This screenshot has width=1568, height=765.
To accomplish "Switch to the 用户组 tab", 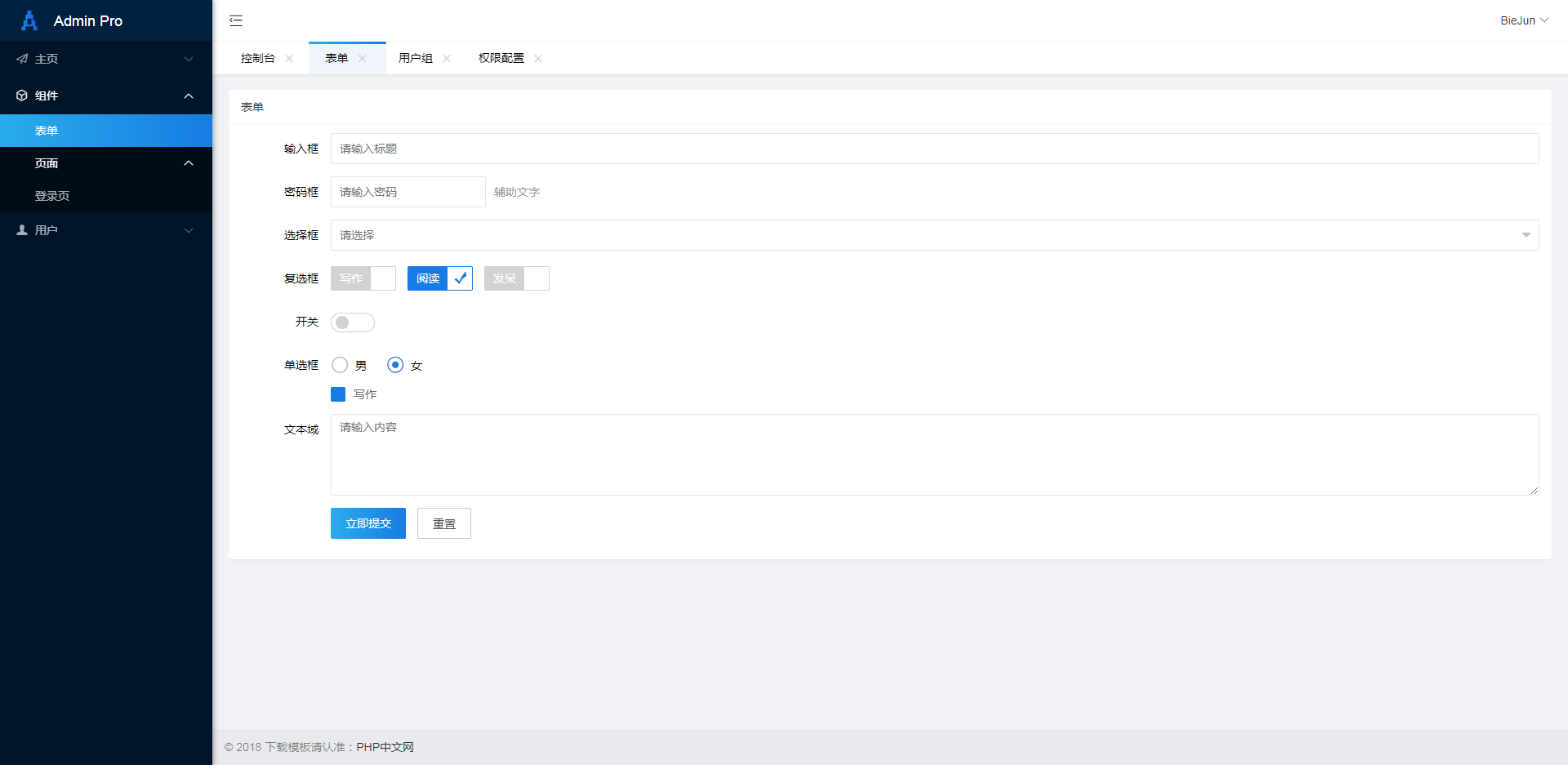I will coord(416,59).
